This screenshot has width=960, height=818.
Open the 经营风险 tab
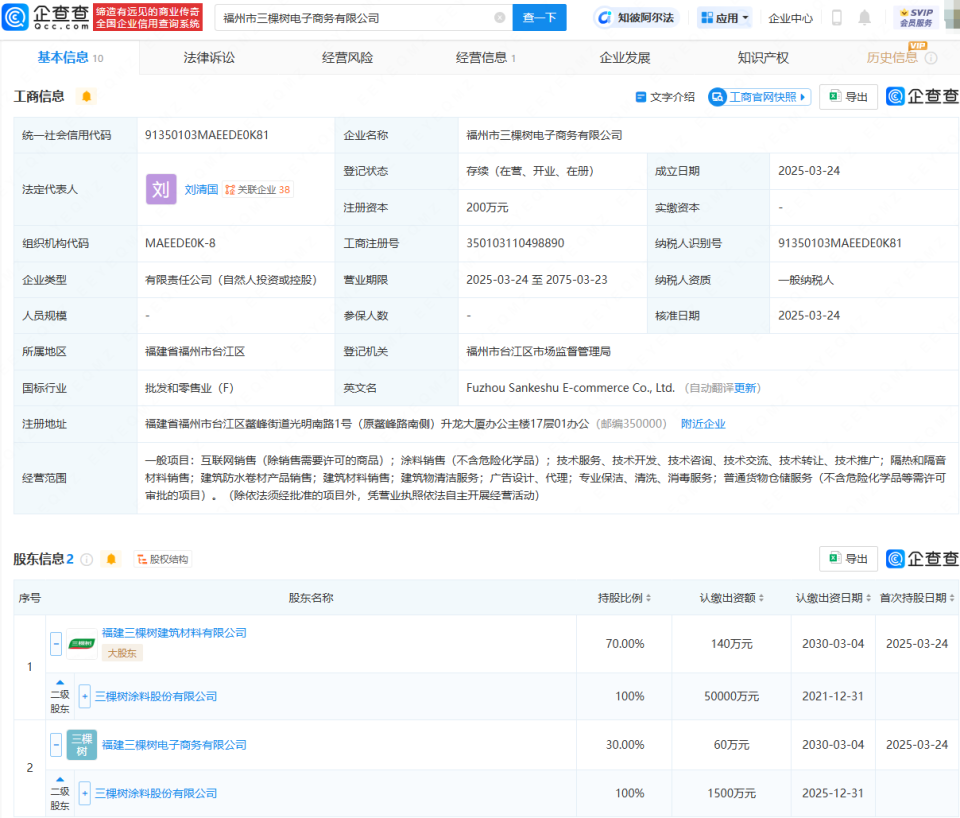tap(345, 57)
